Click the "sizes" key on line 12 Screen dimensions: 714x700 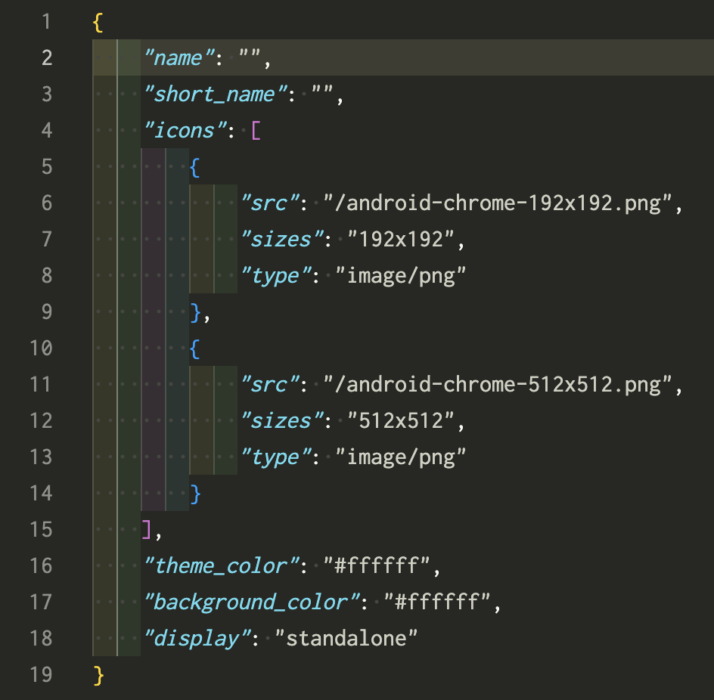(282, 421)
